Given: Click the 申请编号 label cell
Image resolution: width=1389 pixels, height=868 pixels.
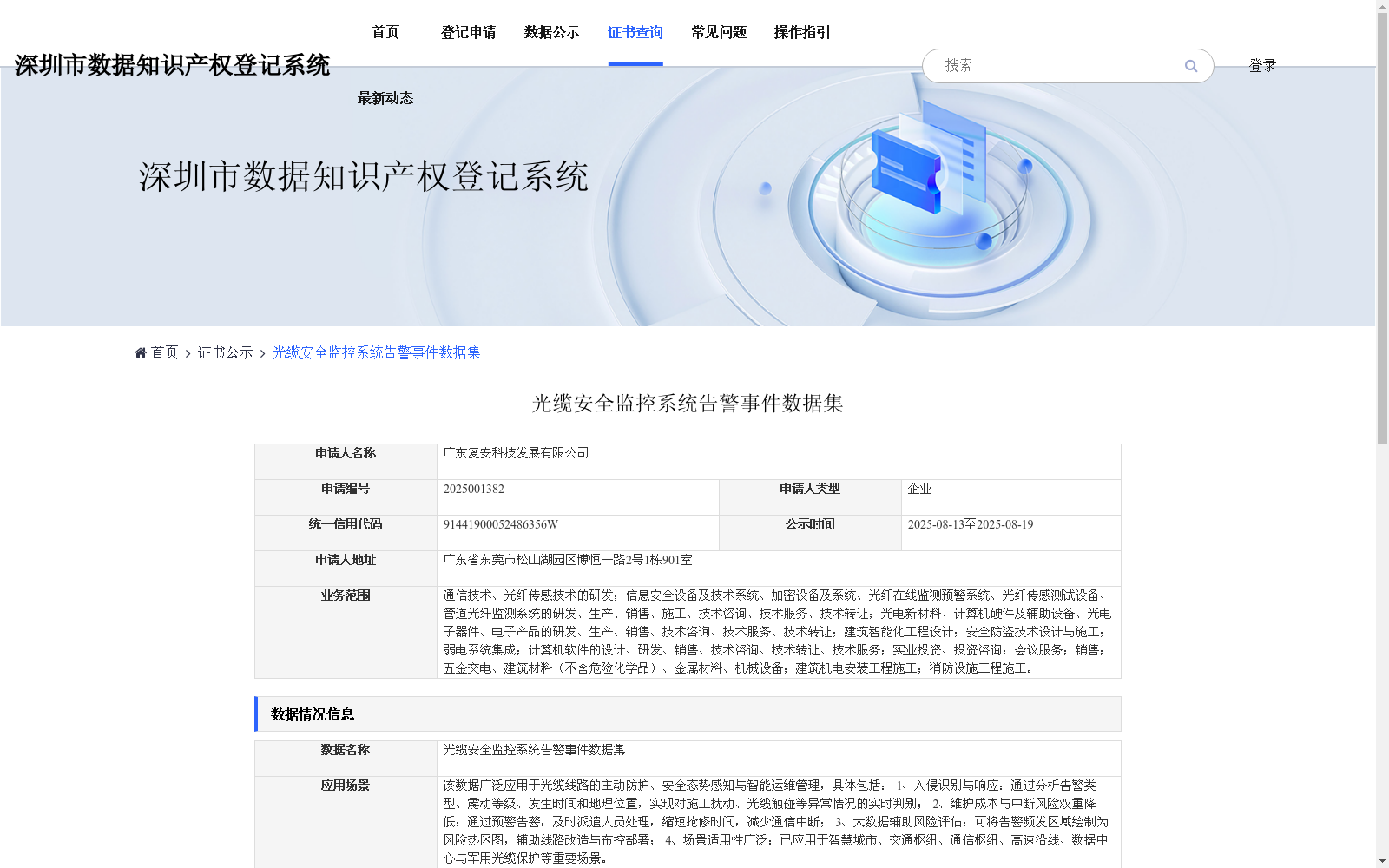Looking at the screenshot, I should [346, 497].
